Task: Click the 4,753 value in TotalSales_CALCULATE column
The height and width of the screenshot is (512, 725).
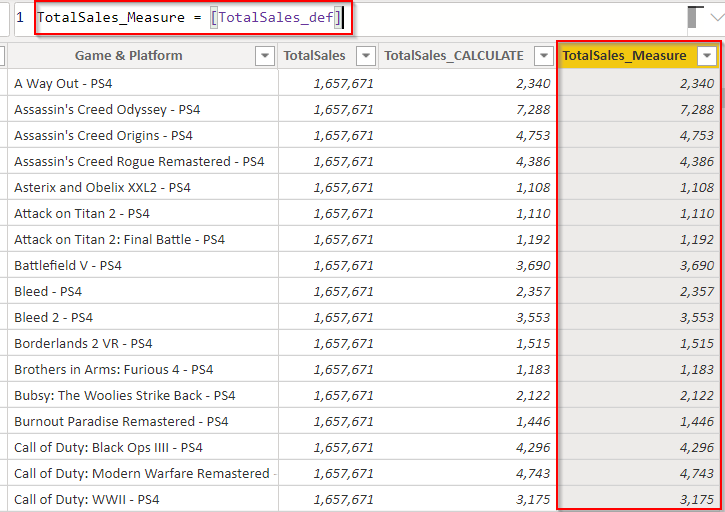Action: (x=532, y=136)
